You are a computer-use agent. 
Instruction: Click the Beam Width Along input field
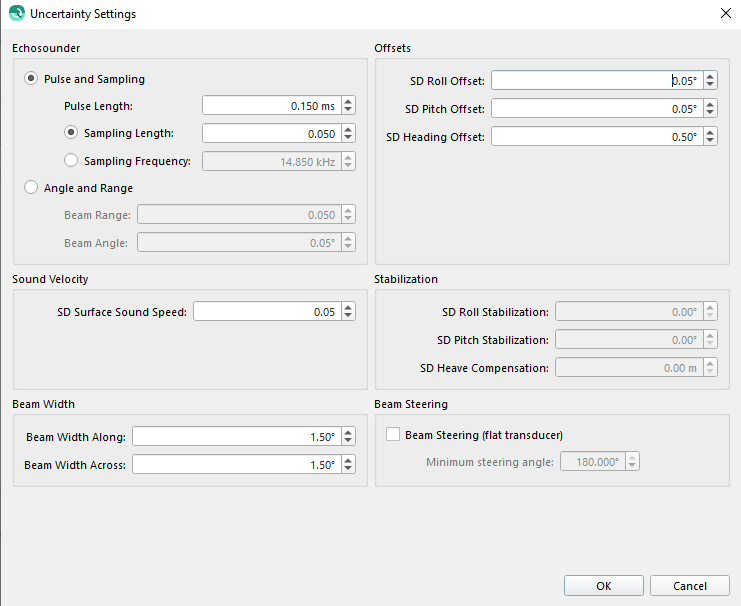point(235,437)
